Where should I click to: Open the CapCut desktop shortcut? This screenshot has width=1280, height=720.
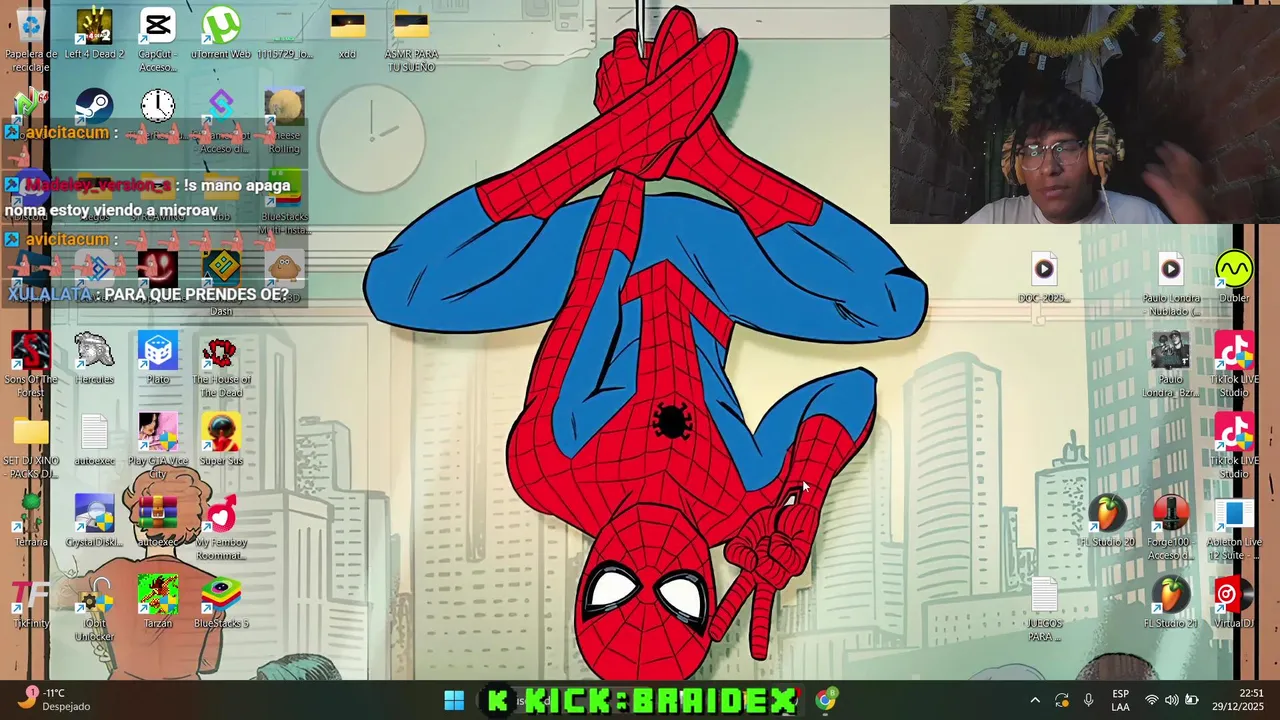[x=157, y=26]
